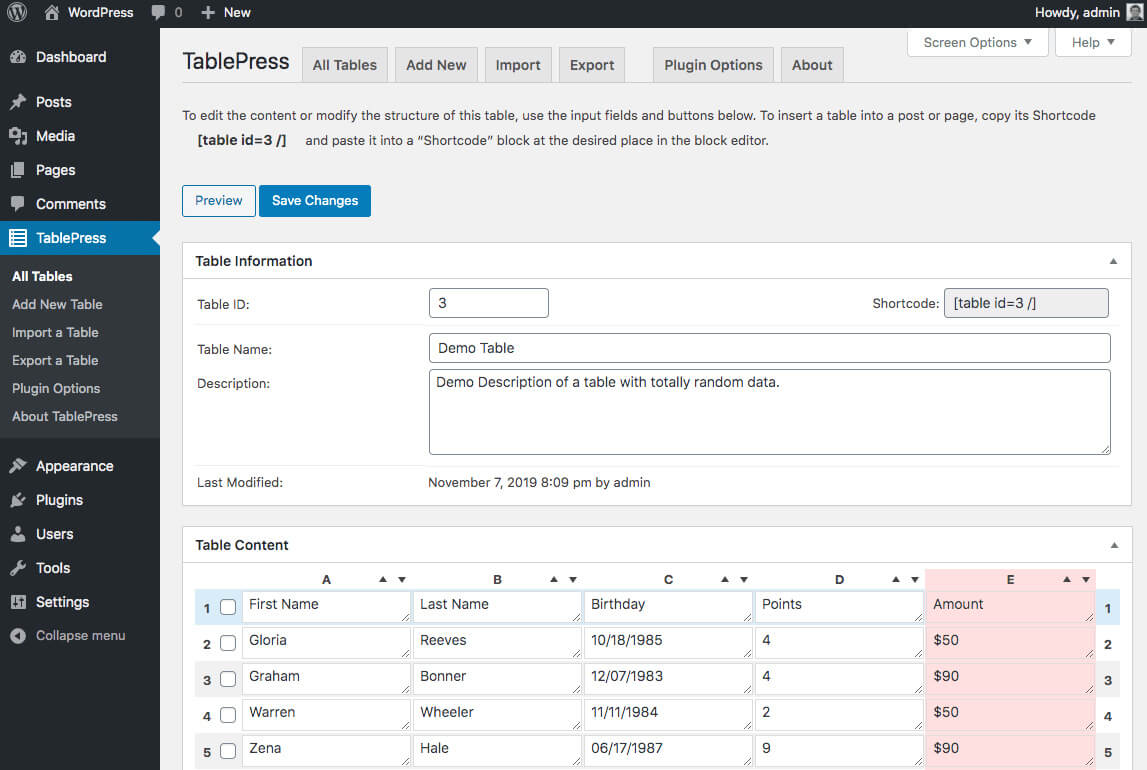Click the Appearance paintbrush icon
Screen dimensions: 1147x770
18,466
